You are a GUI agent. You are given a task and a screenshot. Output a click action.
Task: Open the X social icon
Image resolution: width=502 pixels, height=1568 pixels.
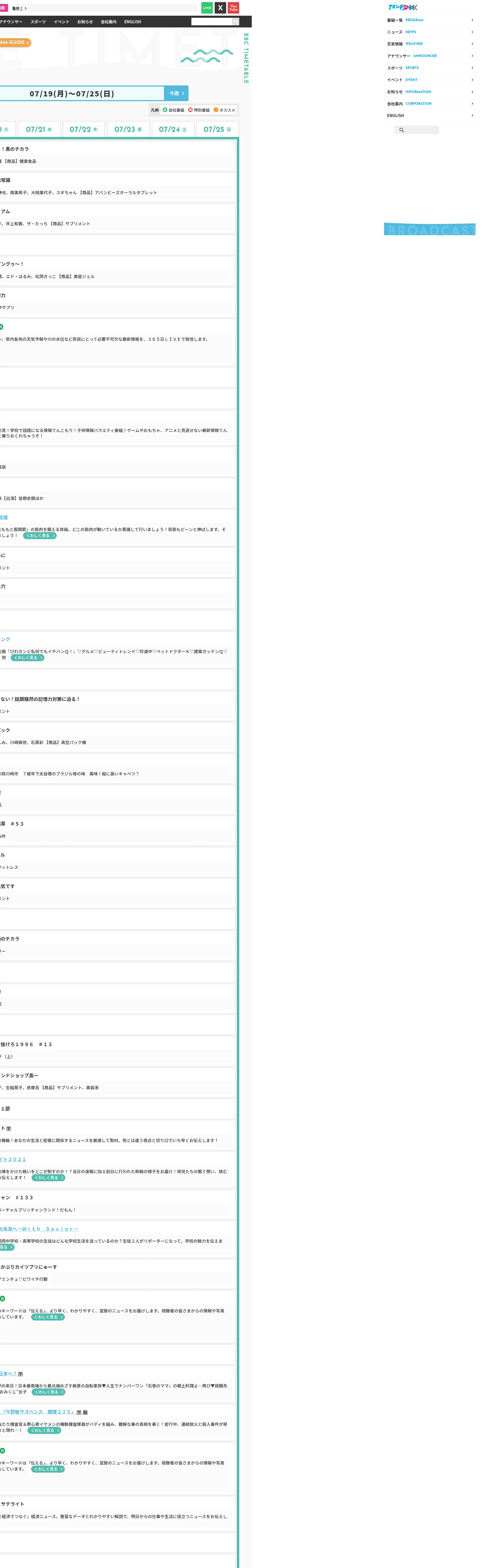(220, 8)
